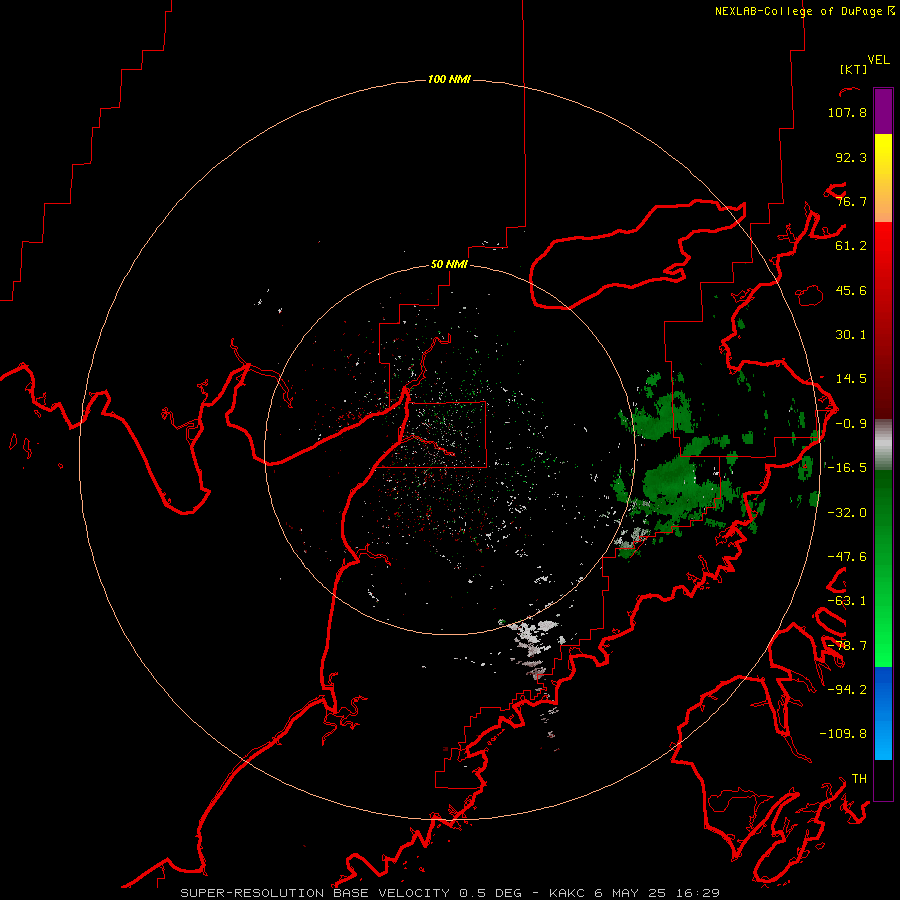Select the 107.8 scale value
The width and height of the screenshot is (900, 900).
click(x=847, y=112)
